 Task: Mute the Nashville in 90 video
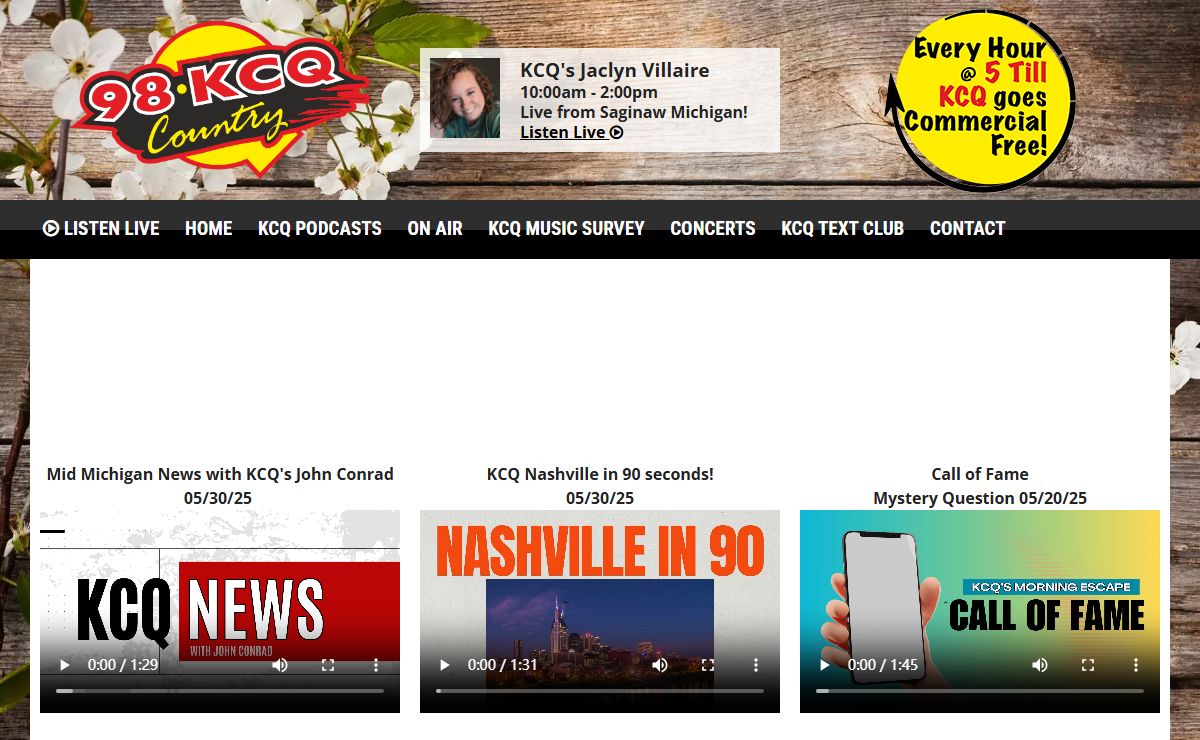click(x=660, y=665)
